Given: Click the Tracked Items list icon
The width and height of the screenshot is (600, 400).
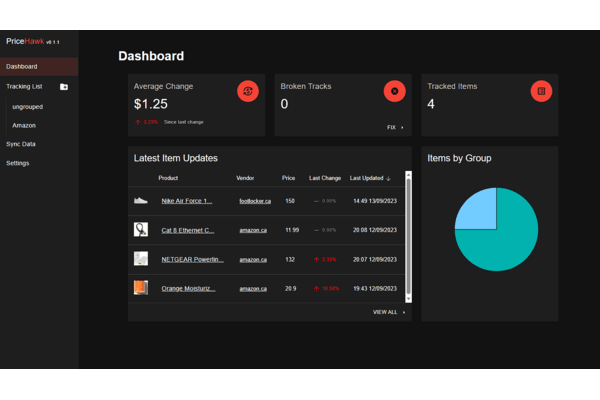Looking at the screenshot, I should (x=541, y=91).
